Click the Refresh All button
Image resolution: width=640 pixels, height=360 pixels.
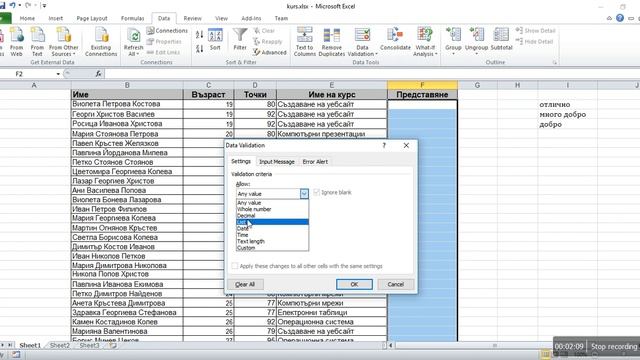[x=133, y=41]
